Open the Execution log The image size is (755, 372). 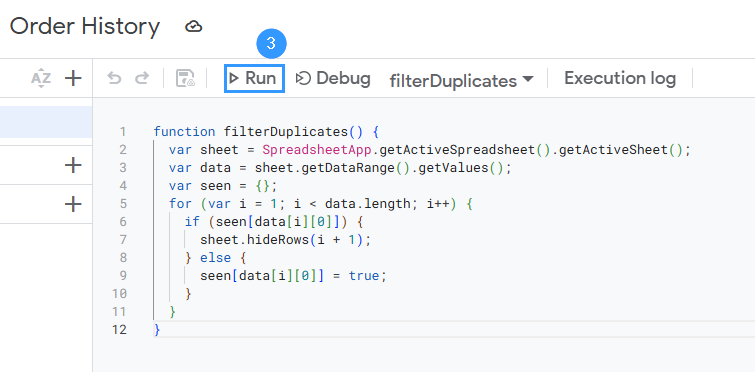(620, 78)
